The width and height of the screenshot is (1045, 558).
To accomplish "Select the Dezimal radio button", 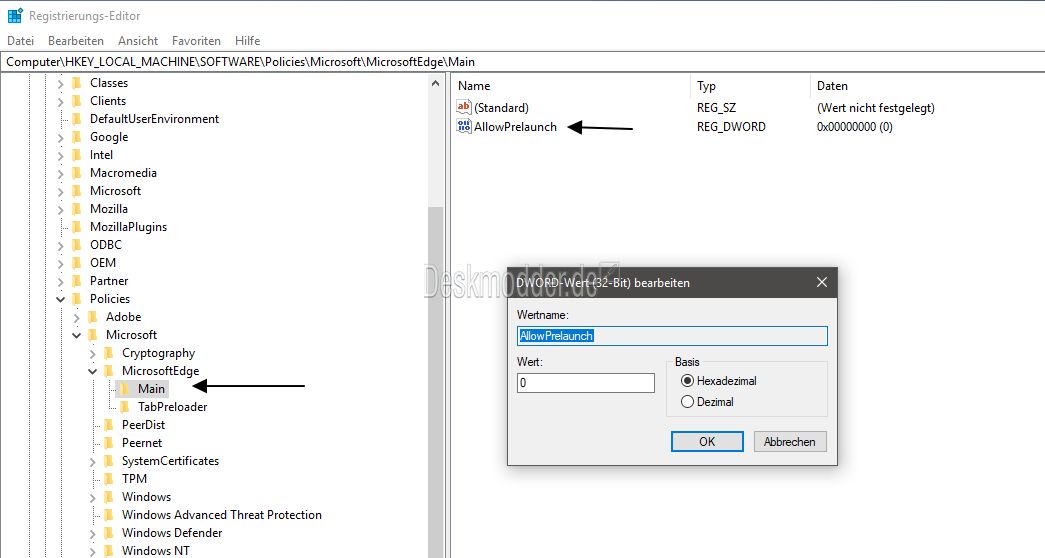I will [x=687, y=402].
